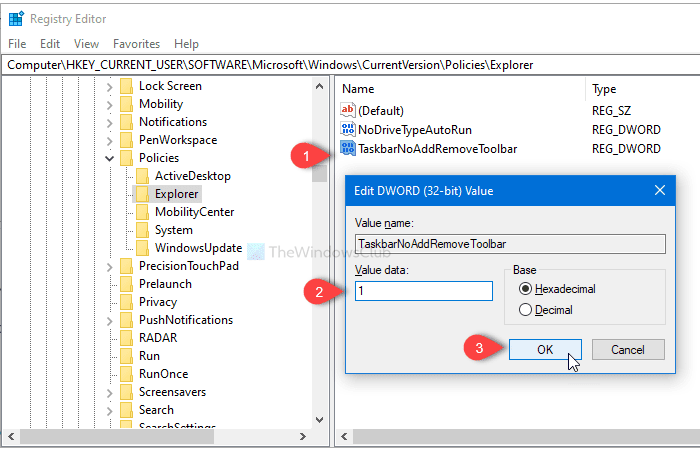
Task: Open the Favorites menu
Action: (136, 44)
